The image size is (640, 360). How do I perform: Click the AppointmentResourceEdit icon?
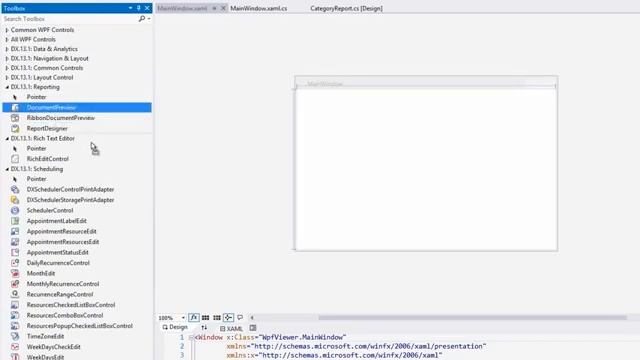click(x=15, y=231)
